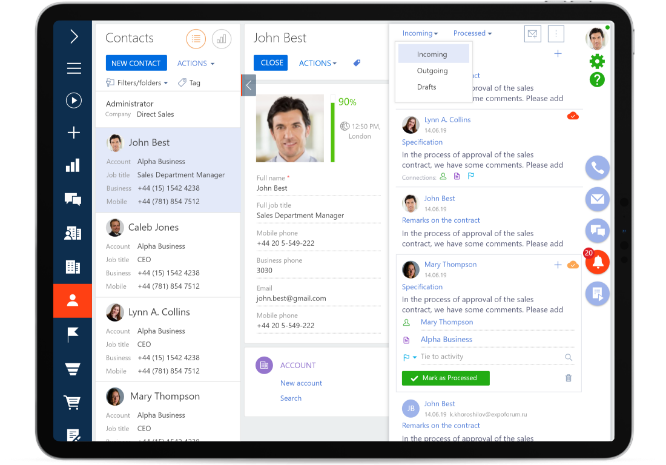The height and width of the screenshot is (465, 666).
Task: Collapse the contacts list panel arrow
Action: point(249,86)
